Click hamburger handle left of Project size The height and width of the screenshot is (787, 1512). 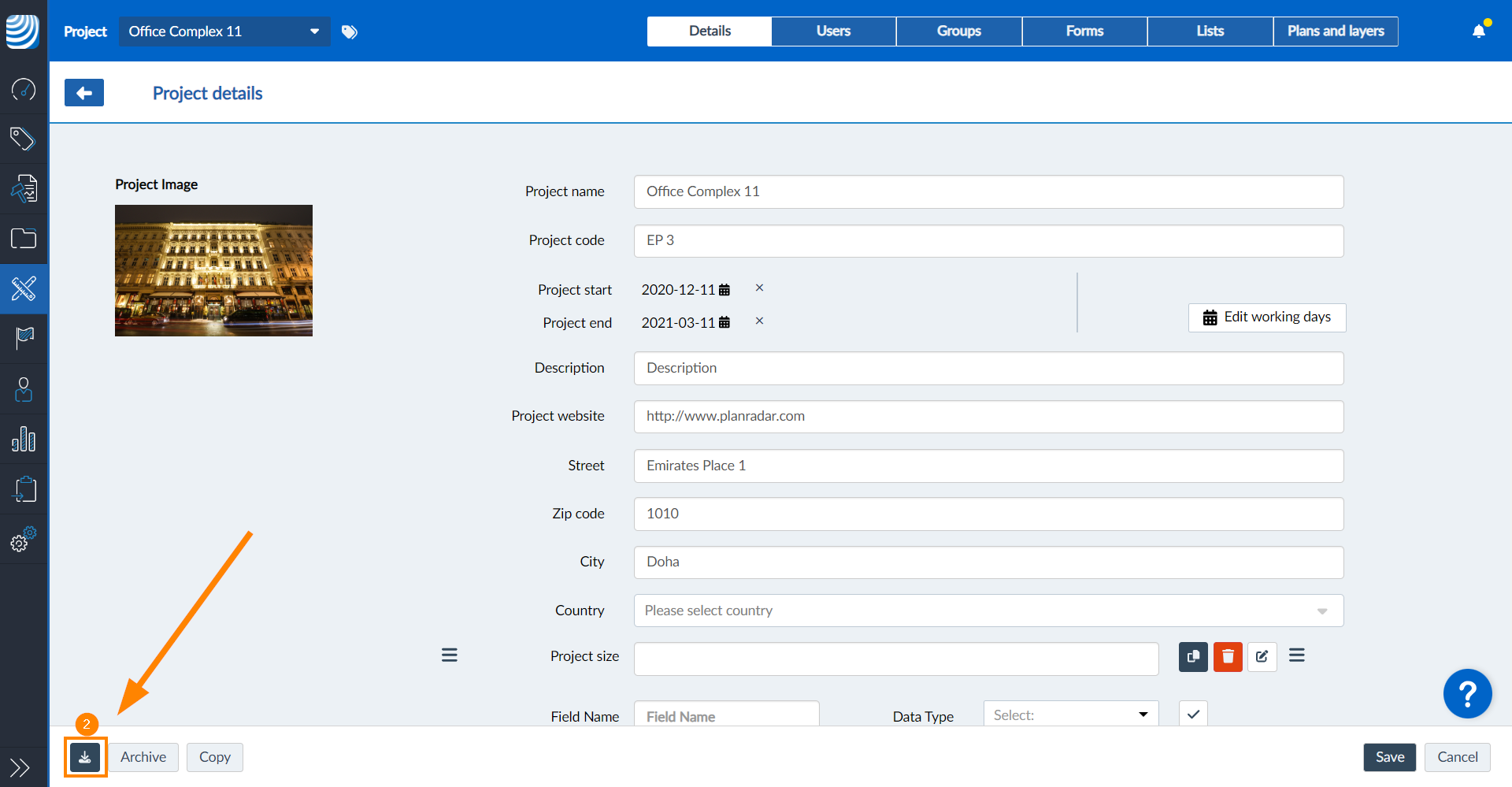pyautogui.click(x=450, y=655)
